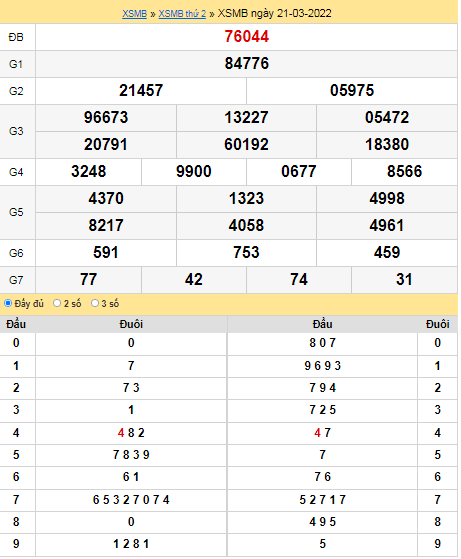
Task: Select the Đầy đủ radio button
Action: point(8,303)
